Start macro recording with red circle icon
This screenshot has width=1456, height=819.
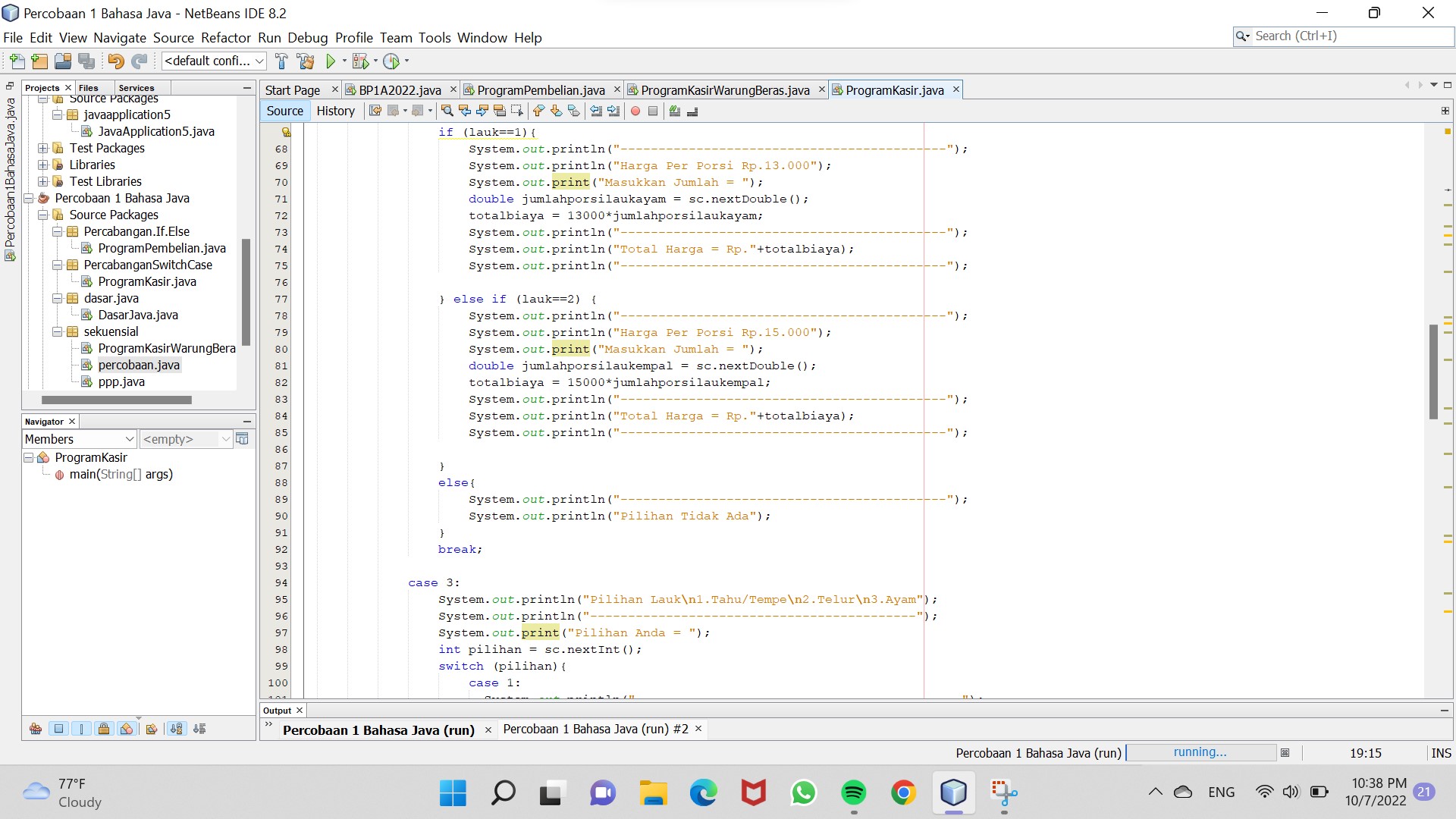[x=635, y=111]
